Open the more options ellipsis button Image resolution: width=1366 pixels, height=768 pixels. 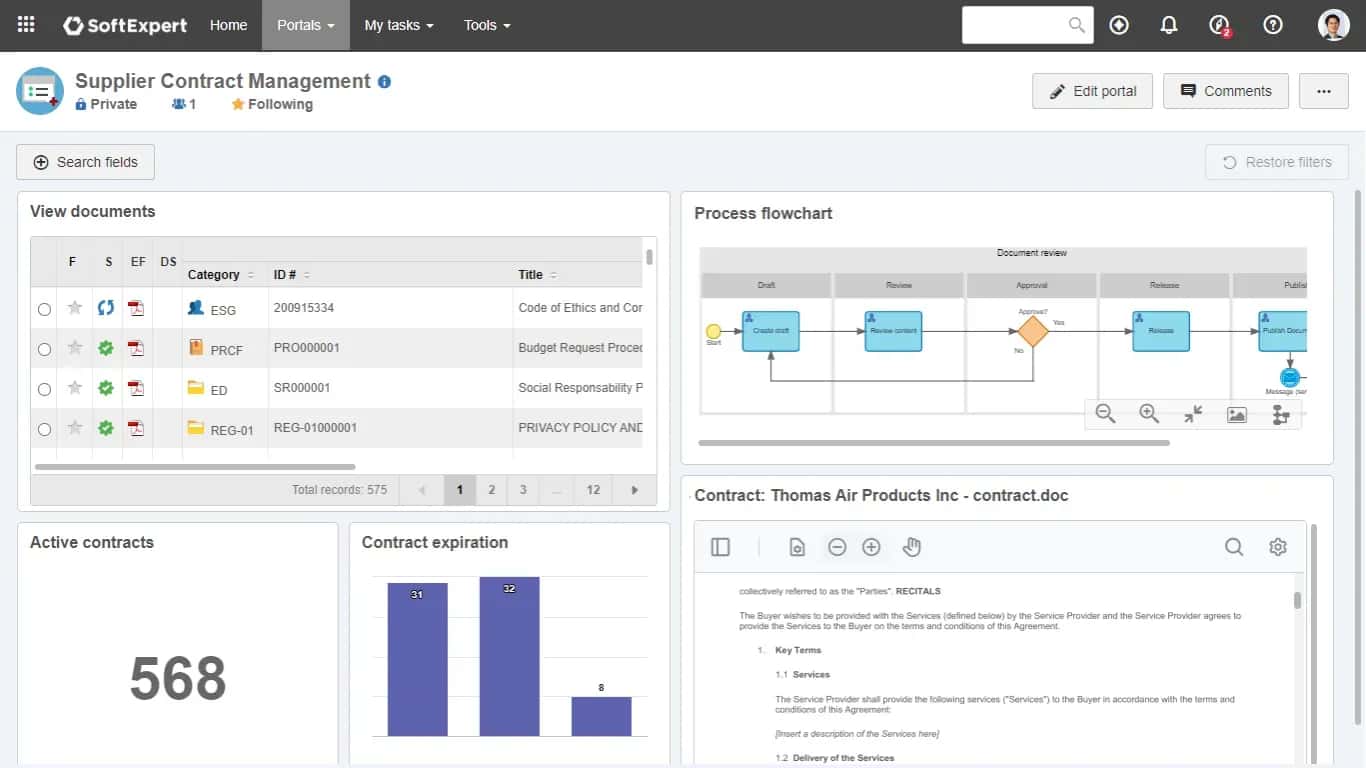point(1324,91)
